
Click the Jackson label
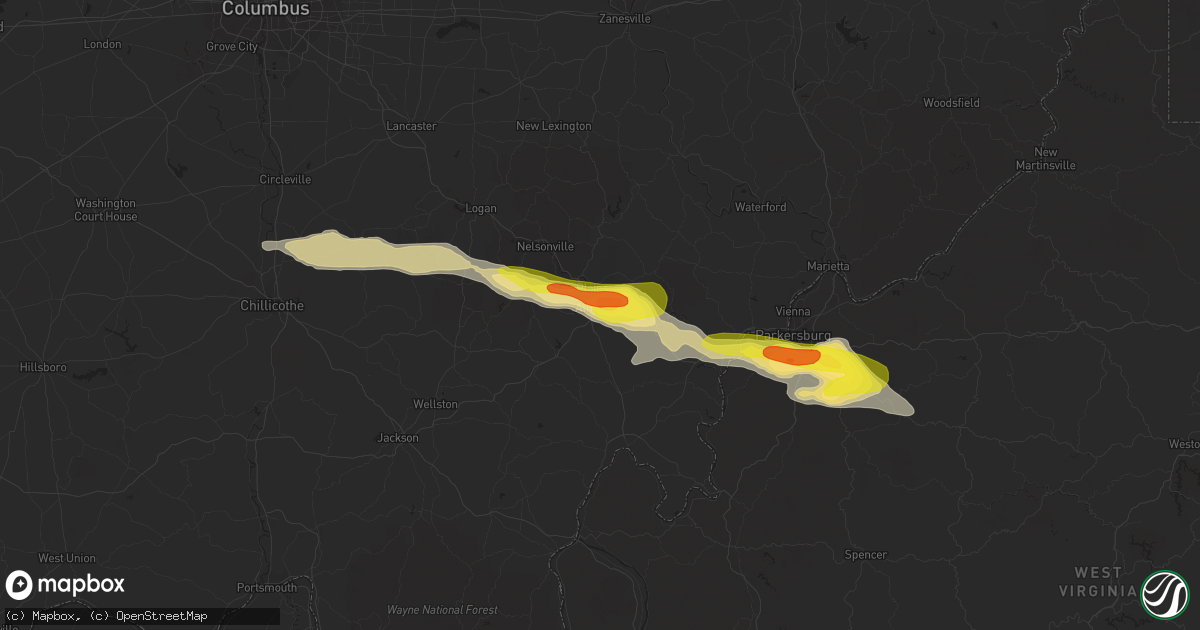tap(398, 438)
